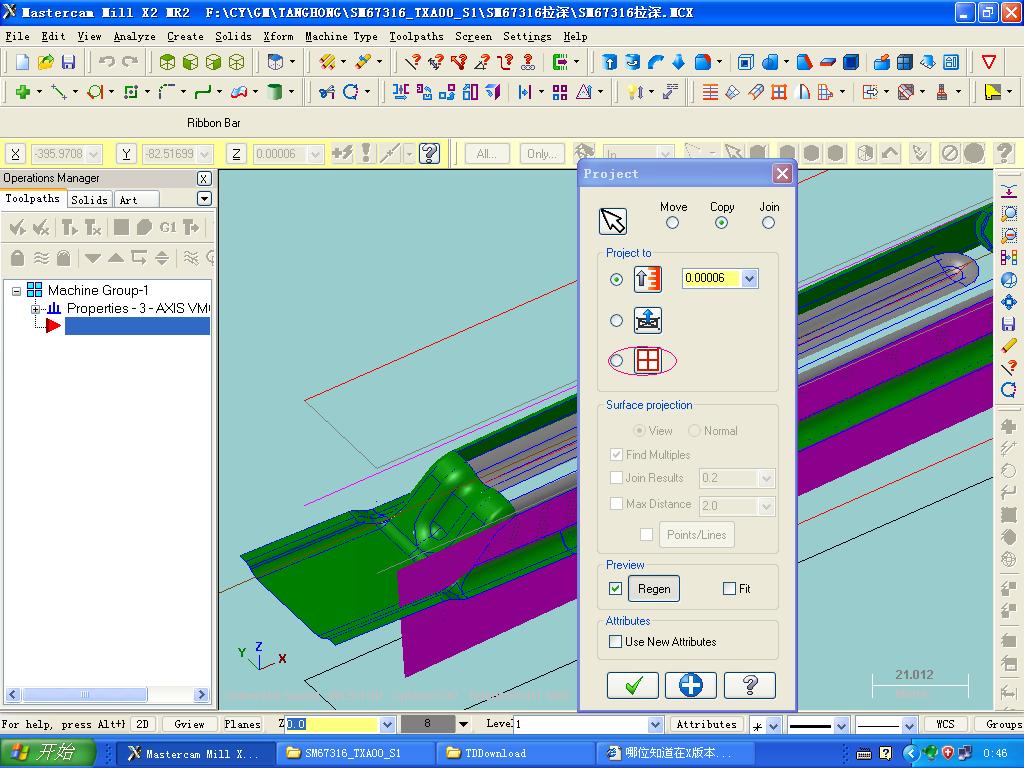Click the project-to-depth arrow icon
The image size is (1024, 768).
pyautogui.click(x=647, y=280)
